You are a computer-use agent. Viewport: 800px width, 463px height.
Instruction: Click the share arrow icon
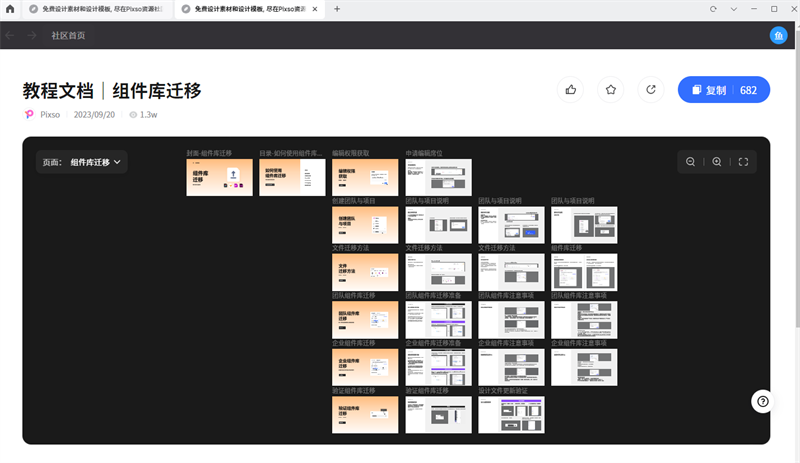tap(651, 90)
